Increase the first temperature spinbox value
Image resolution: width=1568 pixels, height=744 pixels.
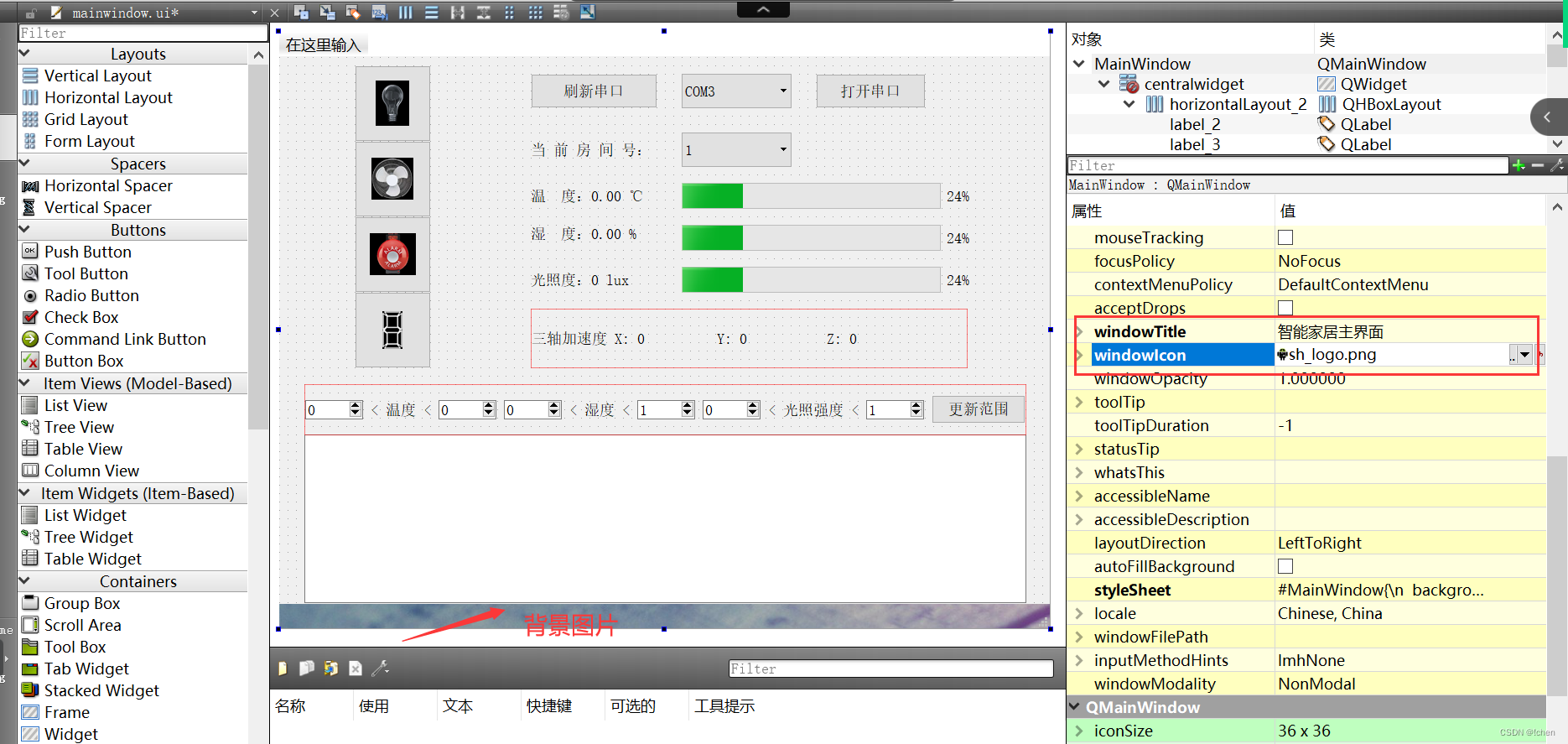click(x=356, y=405)
